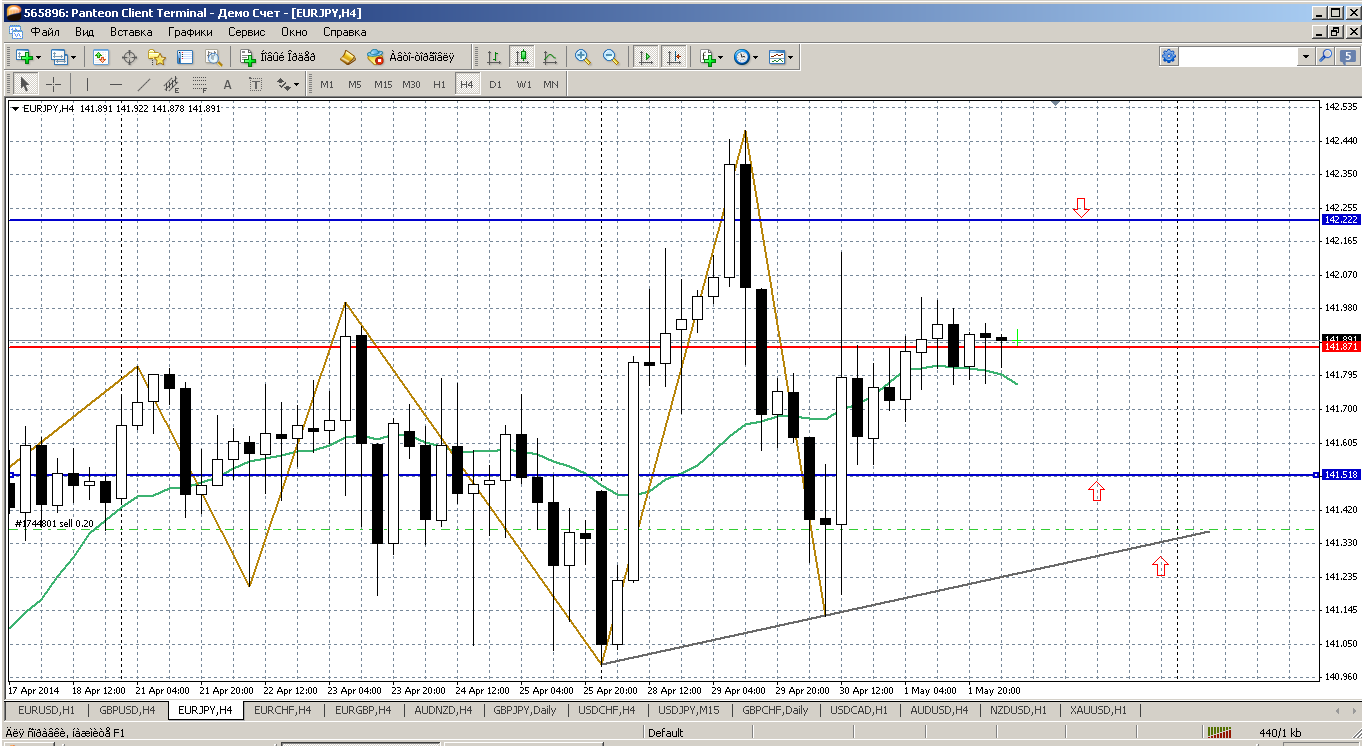1368x746 pixels.
Task: Switch to the GBPJPY,Daily chart tab
Action: pos(524,710)
